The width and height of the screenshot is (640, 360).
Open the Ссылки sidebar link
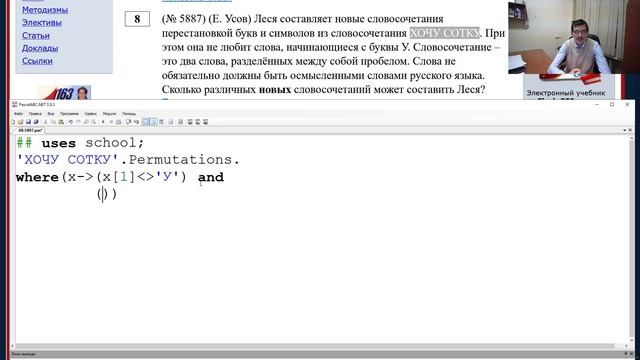pyautogui.click(x=37, y=61)
